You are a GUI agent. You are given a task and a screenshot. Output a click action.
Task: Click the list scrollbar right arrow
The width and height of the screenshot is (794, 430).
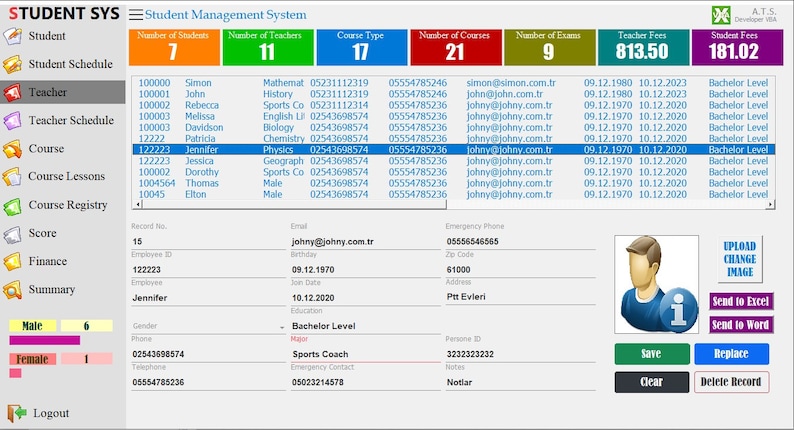[770, 205]
